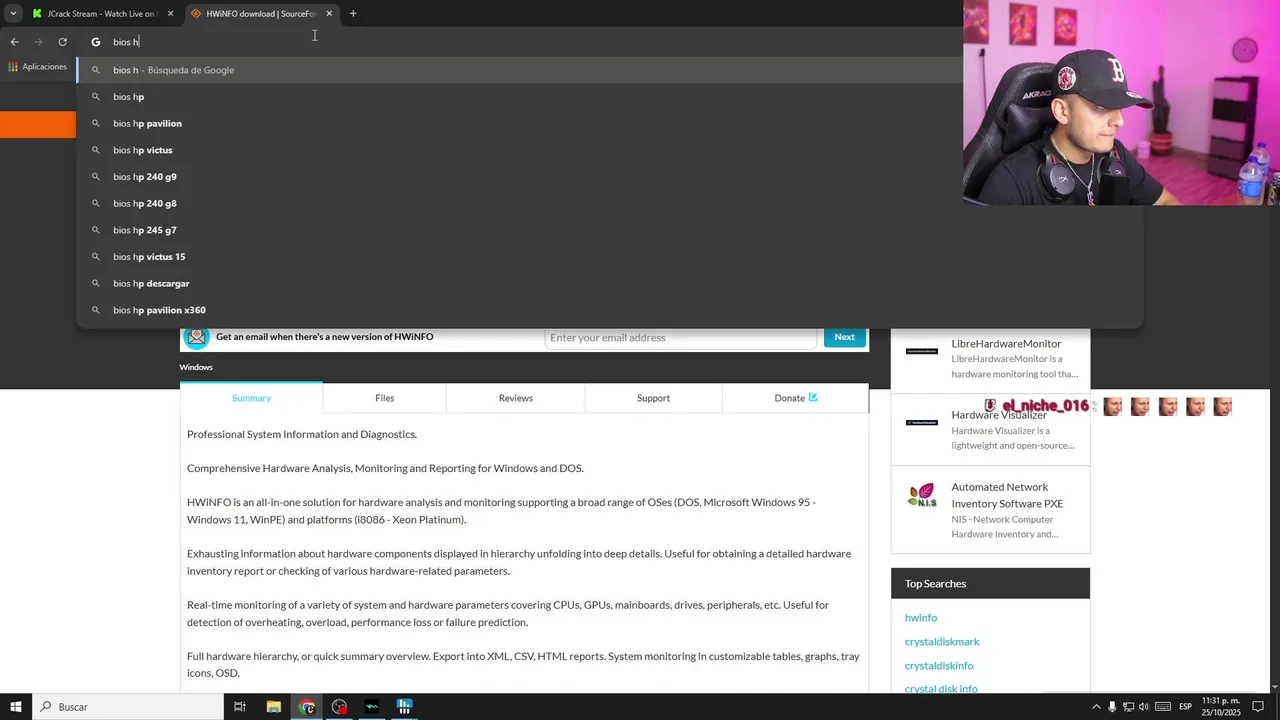Viewport: 1280px width, 720px height.
Task: Open the touch keyboard tray icon
Action: click(1162, 707)
